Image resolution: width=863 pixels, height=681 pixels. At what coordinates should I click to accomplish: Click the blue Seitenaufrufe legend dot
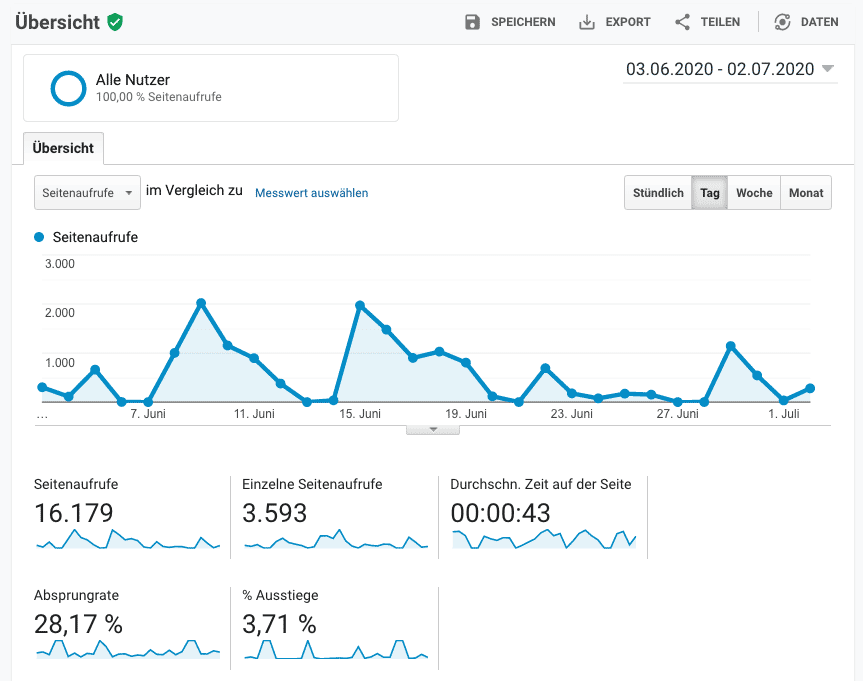pyautogui.click(x=39, y=237)
